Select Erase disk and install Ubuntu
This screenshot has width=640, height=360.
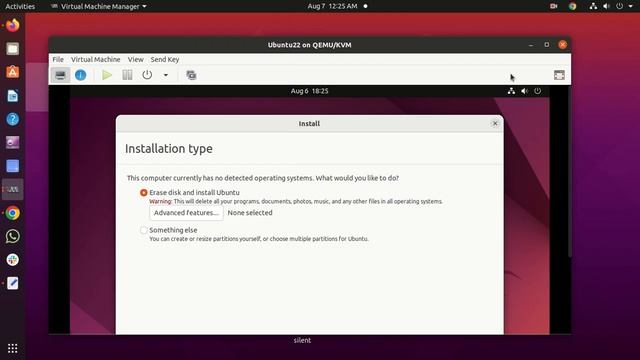[143, 193]
